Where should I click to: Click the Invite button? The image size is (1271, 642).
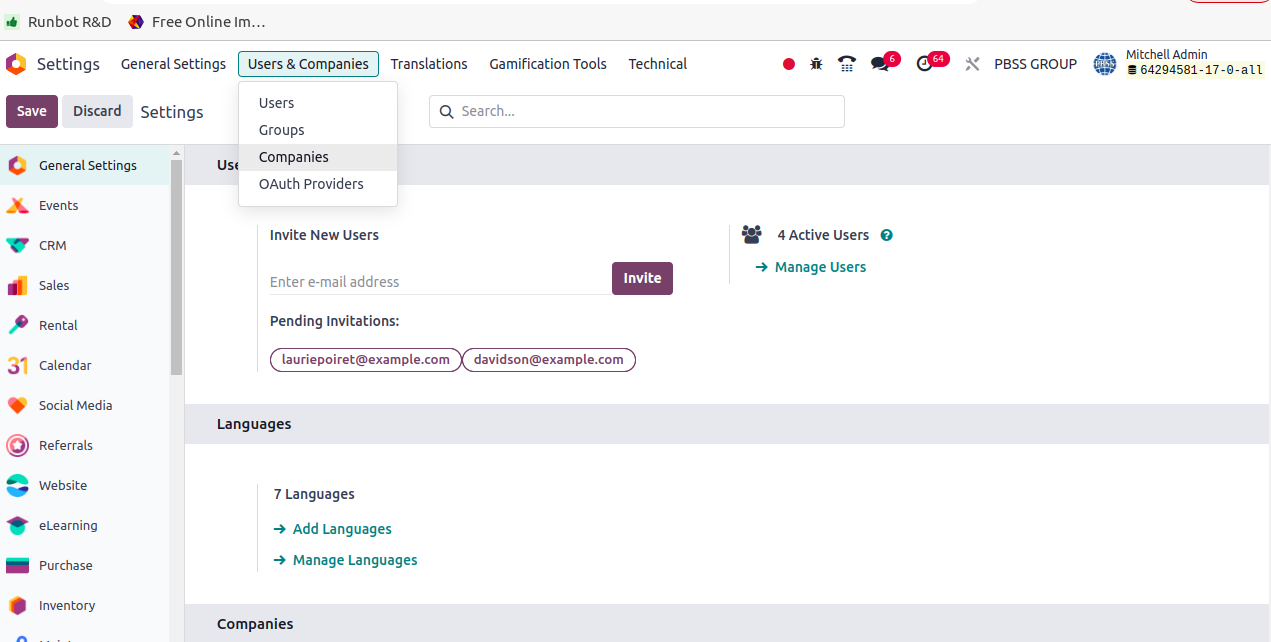click(x=642, y=278)
